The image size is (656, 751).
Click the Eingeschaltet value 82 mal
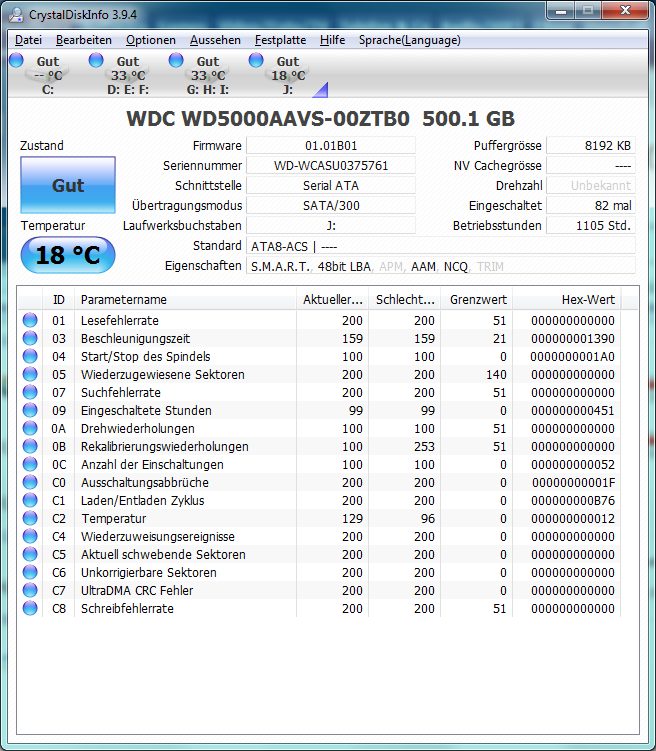click(591, 205)
